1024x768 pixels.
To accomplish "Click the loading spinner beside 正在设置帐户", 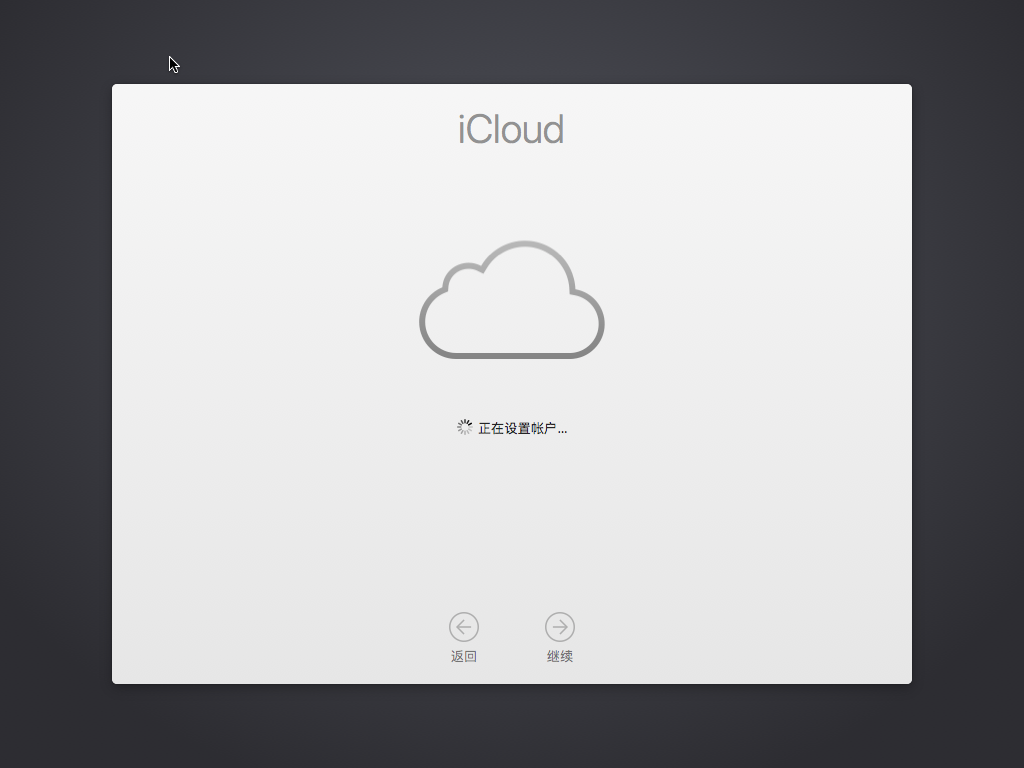I will click(464, 427).
